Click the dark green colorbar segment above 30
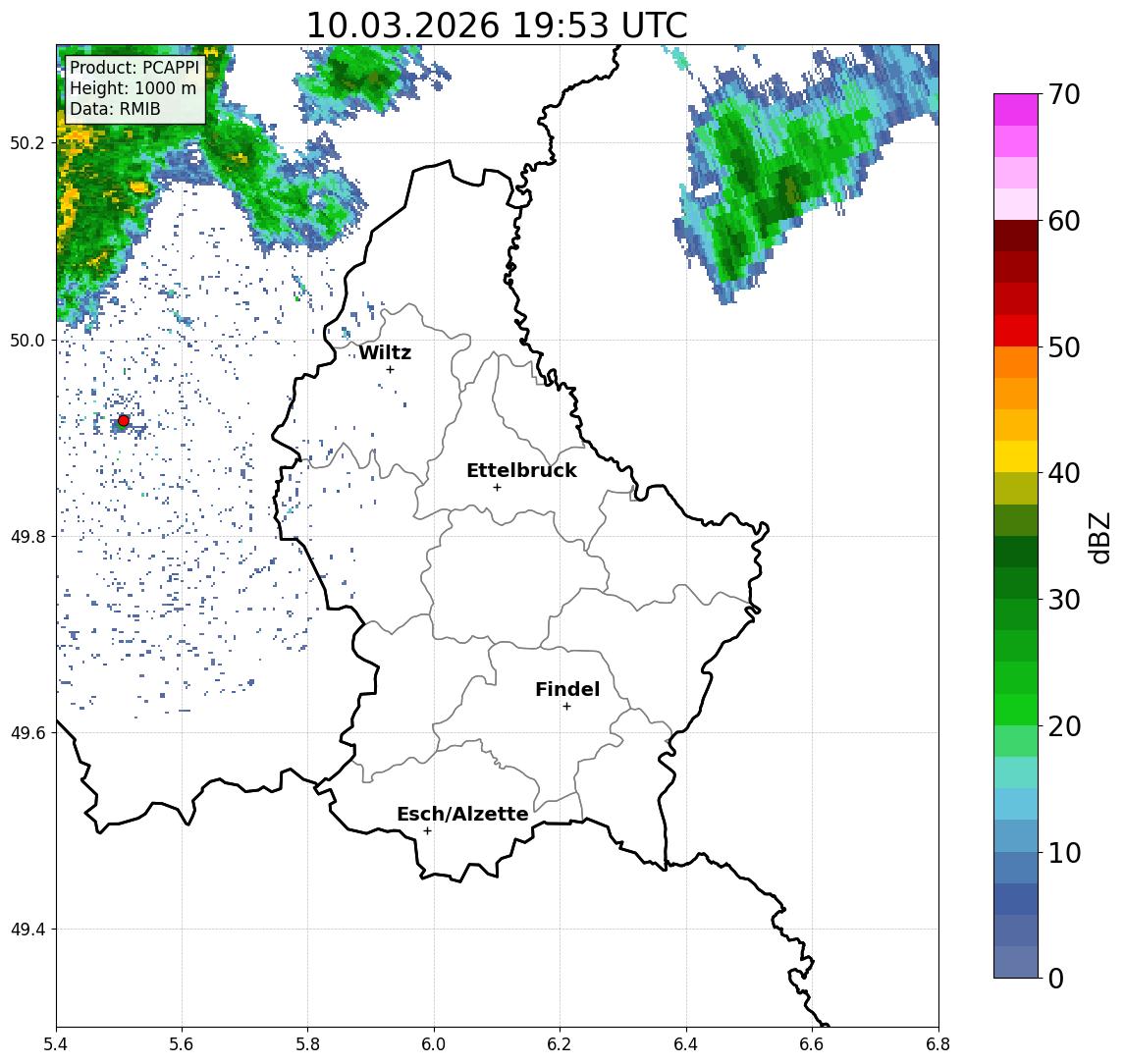Image resolution: width=1124 pixels, height=1064 pixels. pos(1016,583)
